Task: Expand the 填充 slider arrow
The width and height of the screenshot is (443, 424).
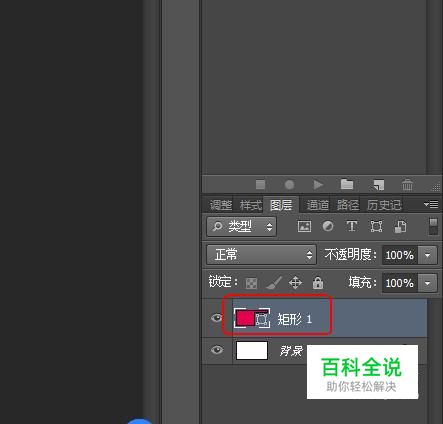Action: 428,283
